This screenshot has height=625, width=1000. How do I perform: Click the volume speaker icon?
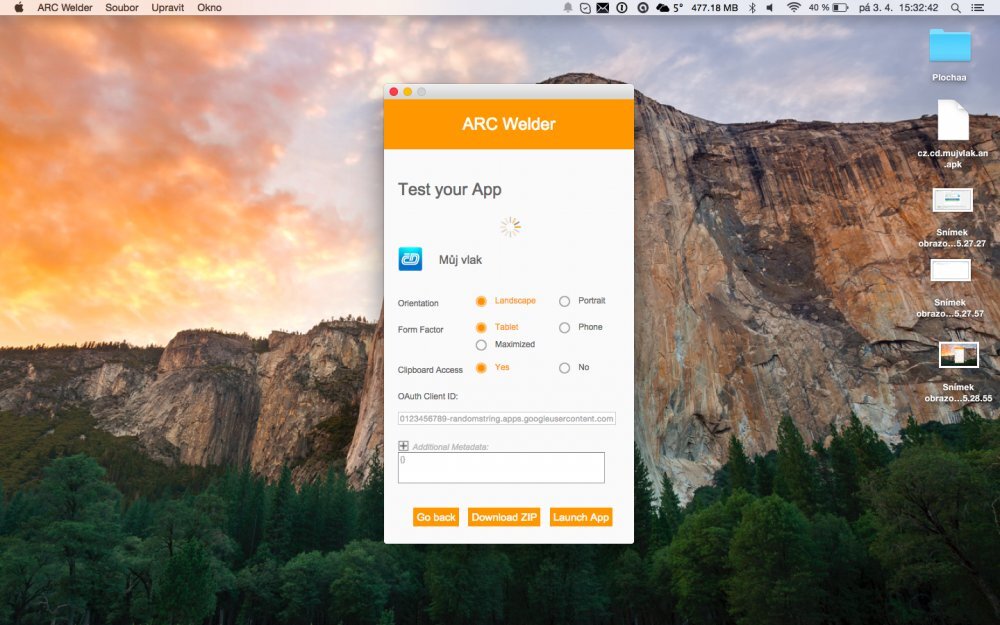click(770, 7)
